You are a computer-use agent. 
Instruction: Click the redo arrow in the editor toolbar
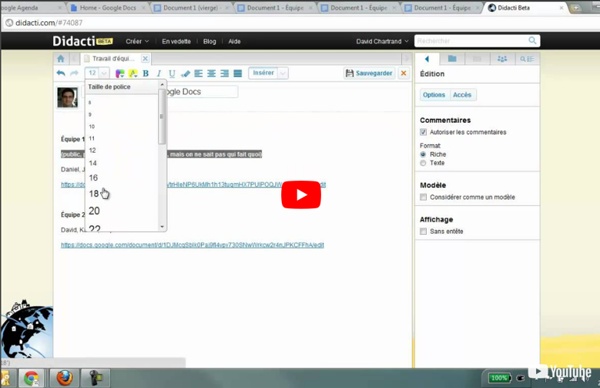click(x=74, y=73)
